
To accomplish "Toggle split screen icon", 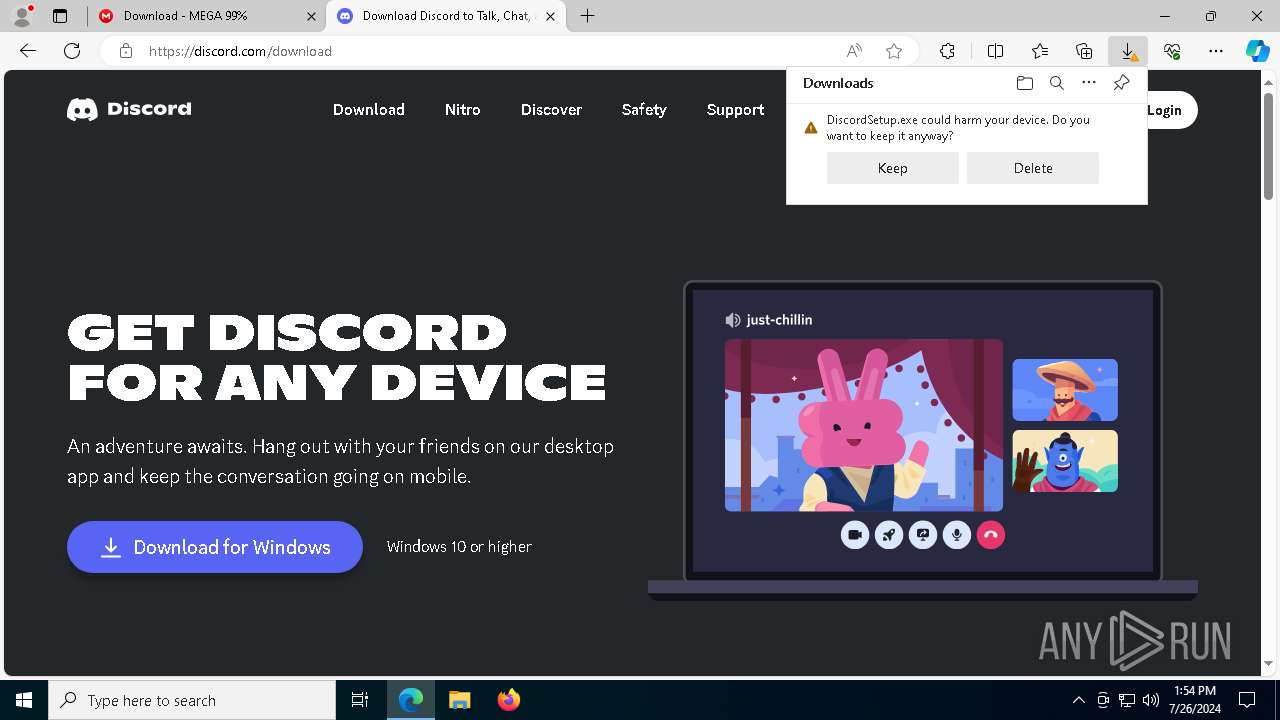I will point(995,51).
